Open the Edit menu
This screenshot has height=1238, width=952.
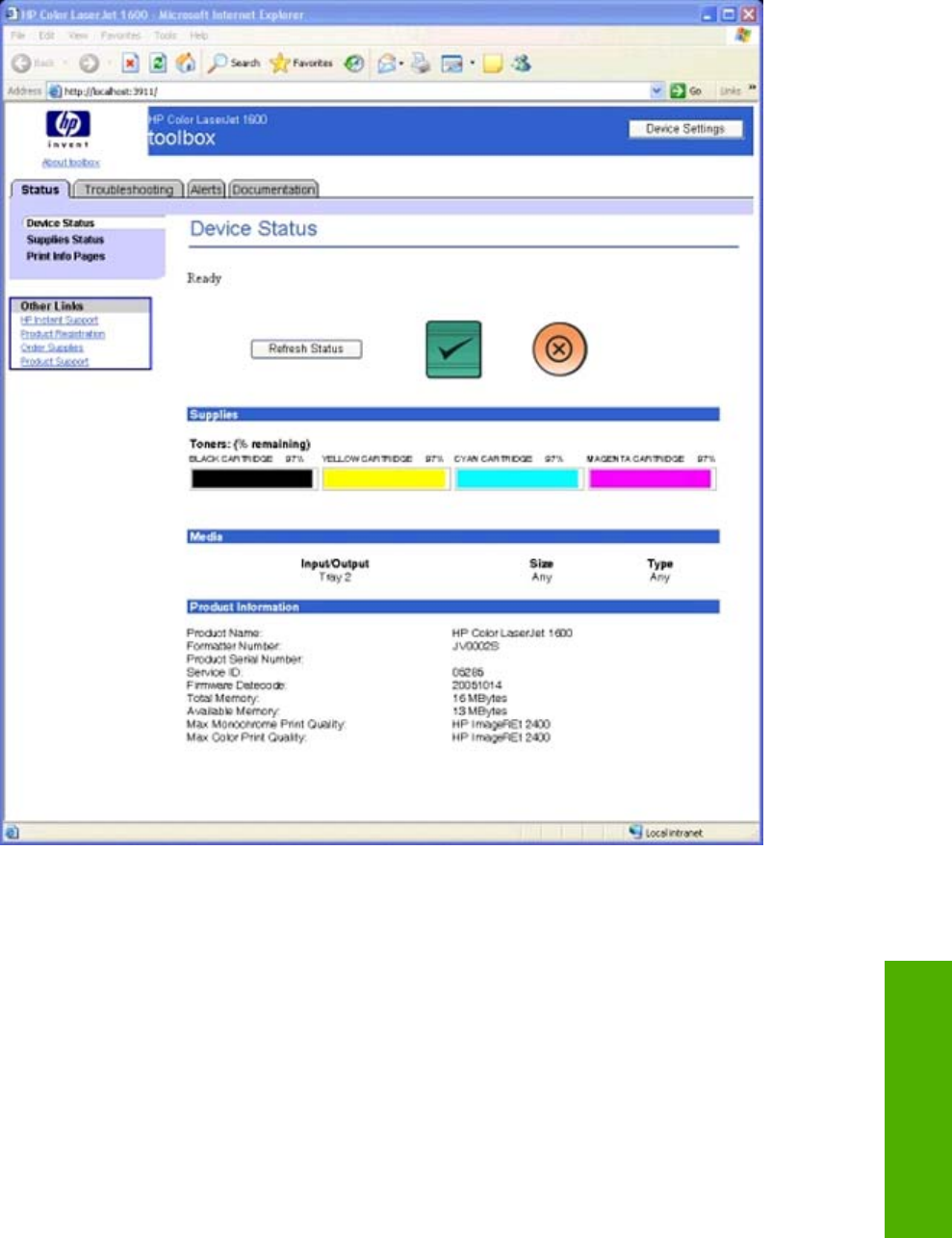[46, 35]
